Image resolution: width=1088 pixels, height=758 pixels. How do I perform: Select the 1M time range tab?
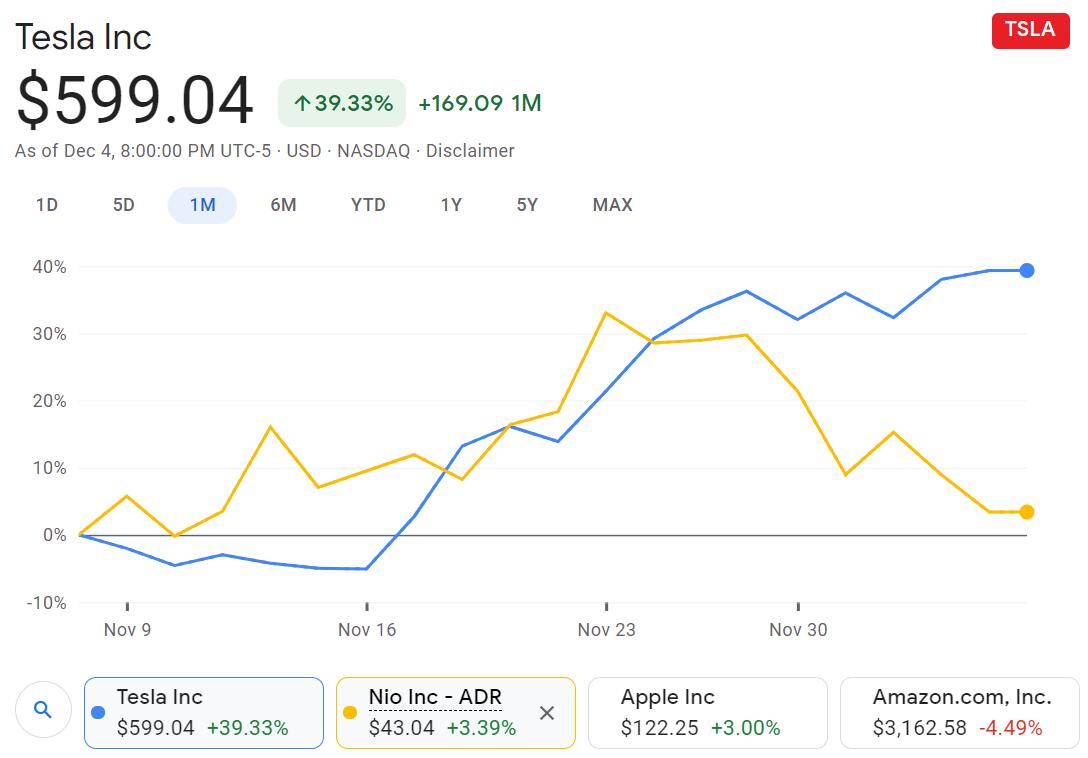(x=202, y=205)
